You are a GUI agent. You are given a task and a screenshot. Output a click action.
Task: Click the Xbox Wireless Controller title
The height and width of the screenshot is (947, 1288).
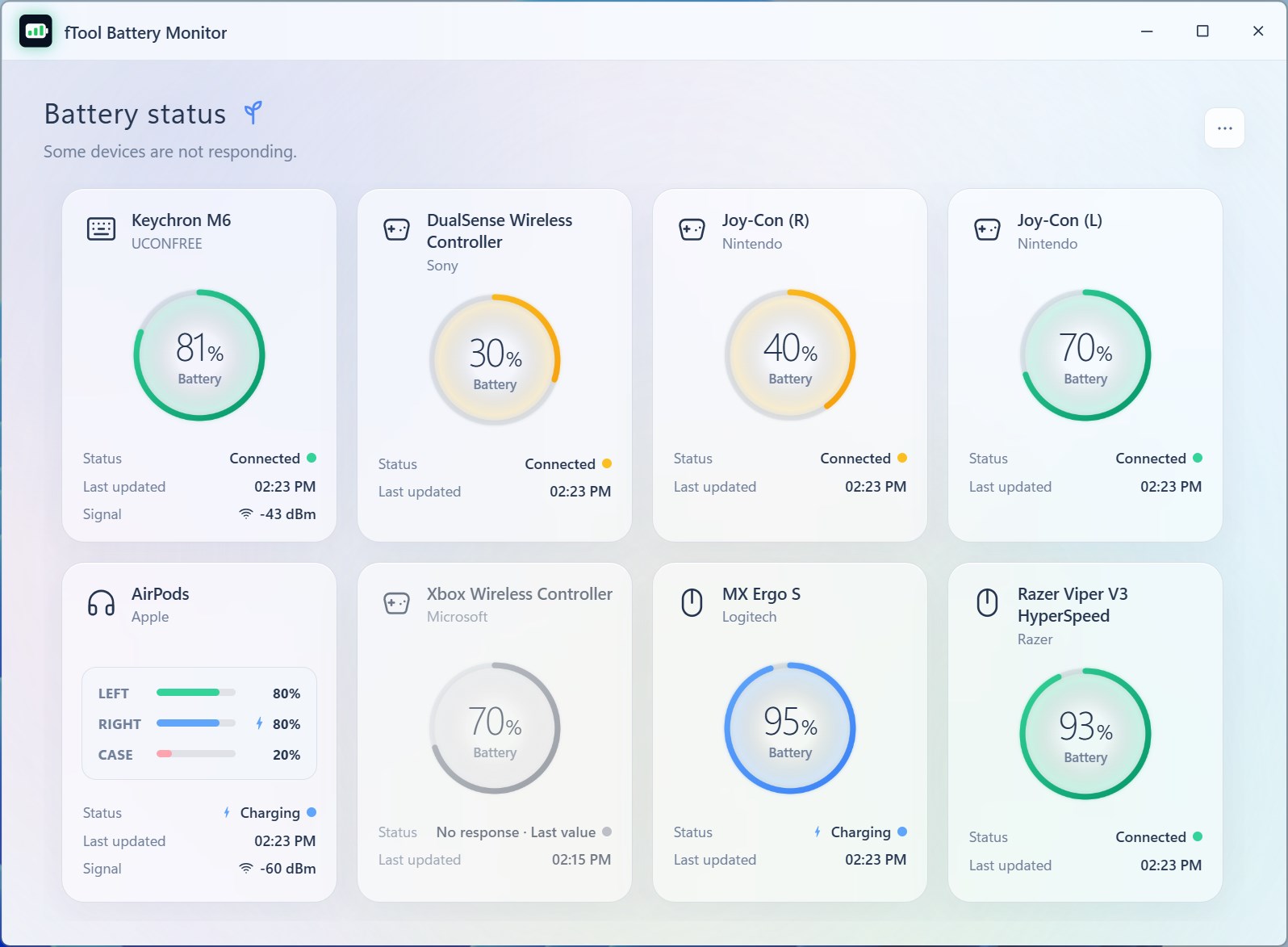[520, 593]
